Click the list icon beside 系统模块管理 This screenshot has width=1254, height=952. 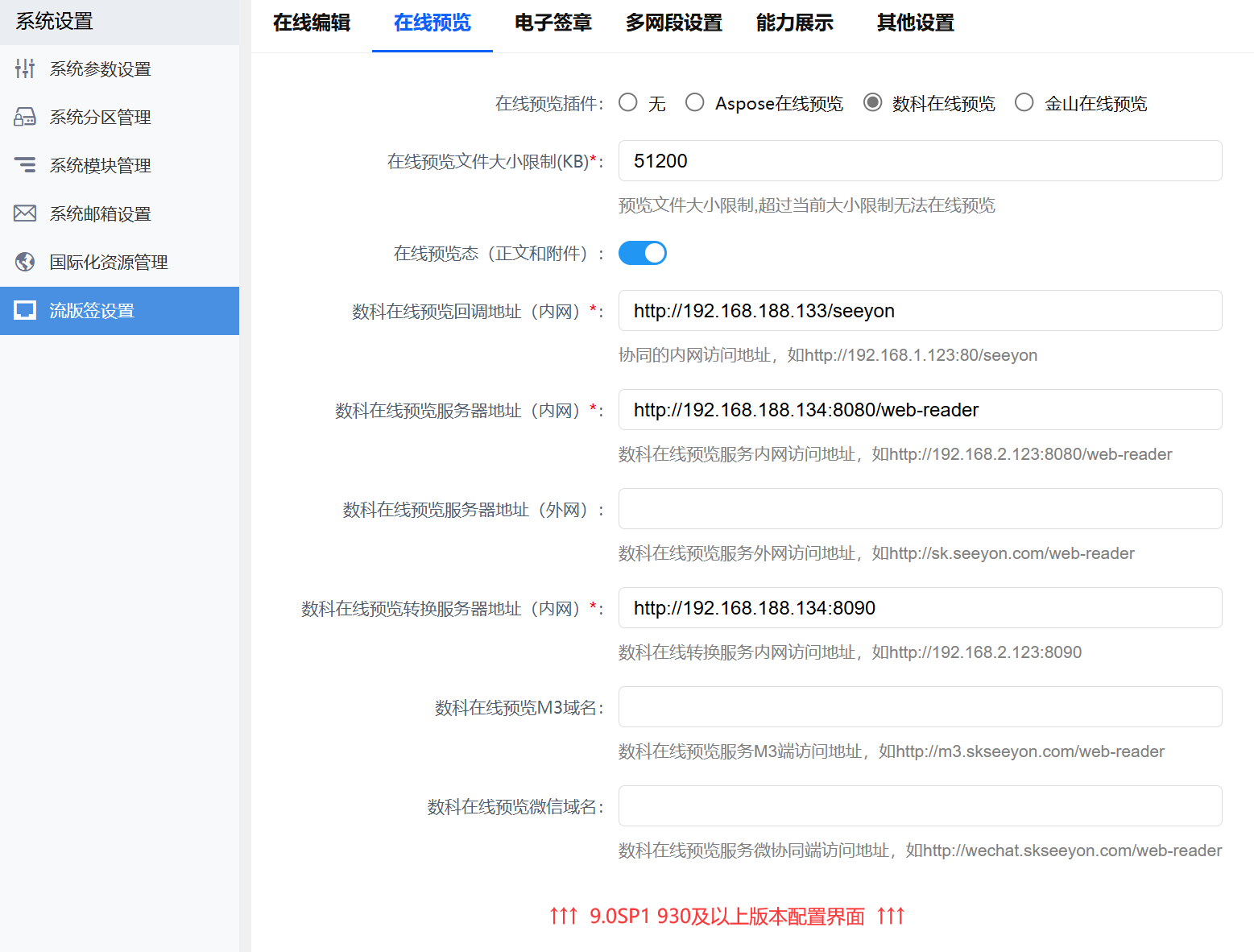click(25, 165)
